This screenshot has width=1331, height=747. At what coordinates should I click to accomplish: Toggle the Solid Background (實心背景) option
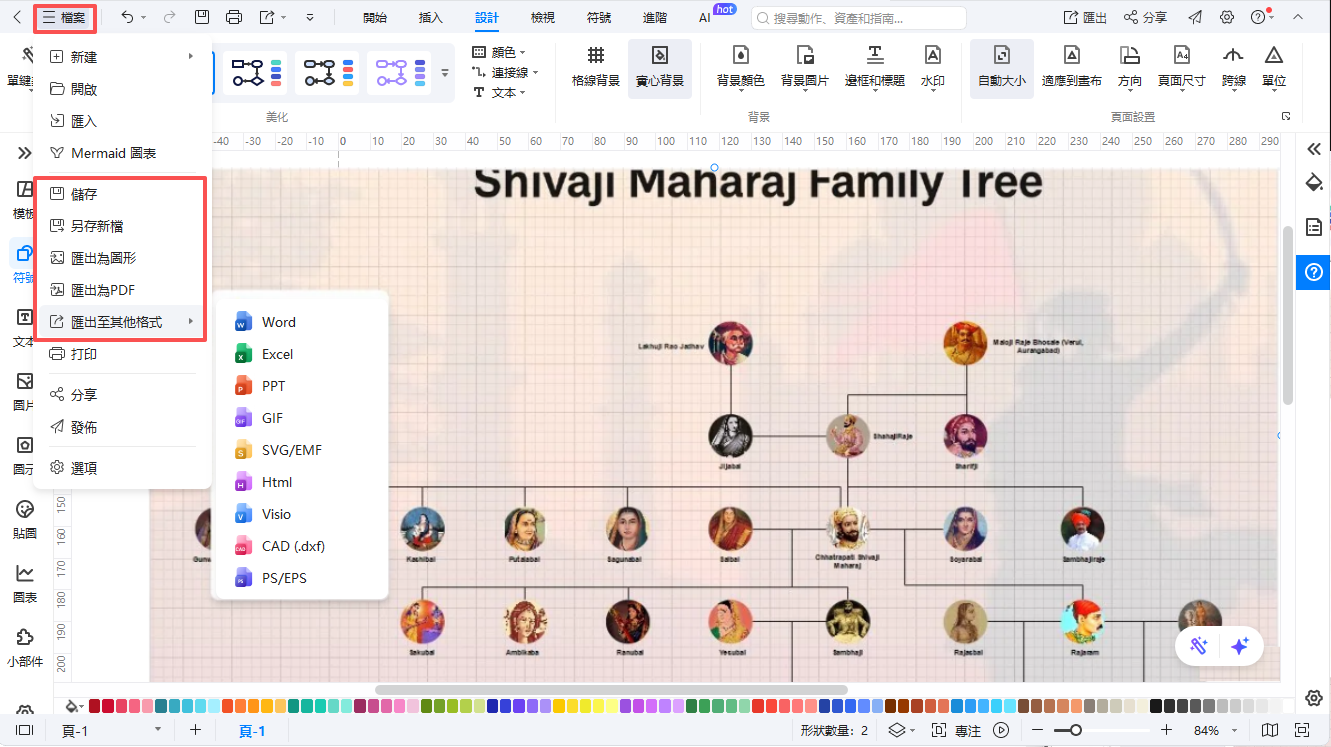[x=659, y=66]
